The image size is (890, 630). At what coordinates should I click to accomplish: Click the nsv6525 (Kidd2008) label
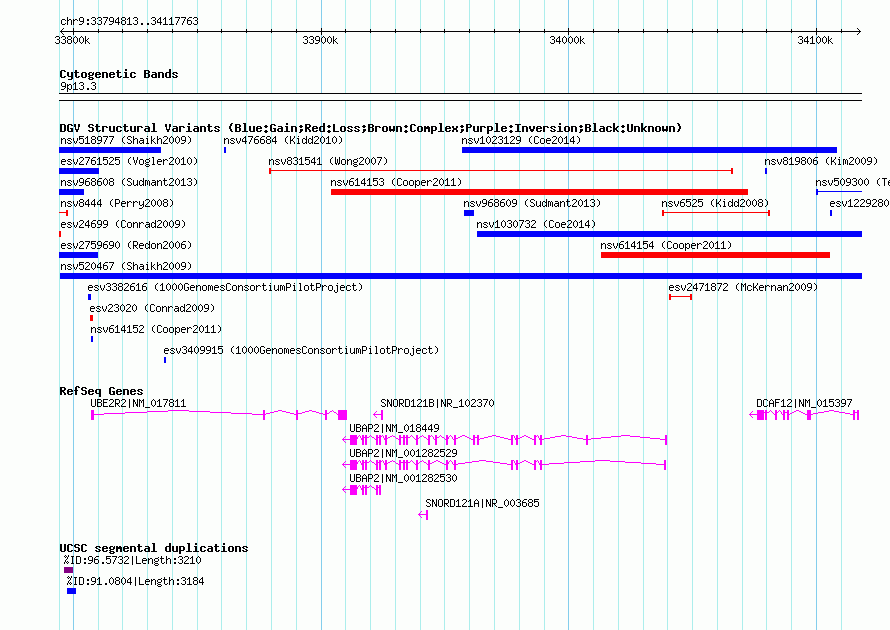[715, 203]
